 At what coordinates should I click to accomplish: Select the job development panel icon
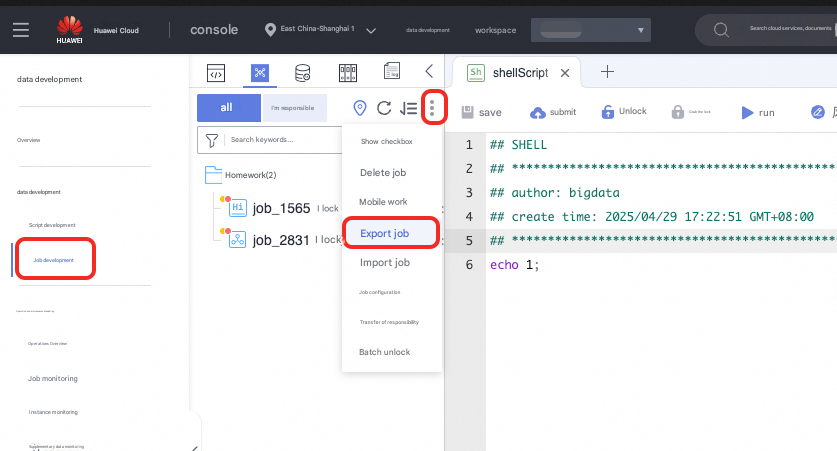tap(260, 73)
